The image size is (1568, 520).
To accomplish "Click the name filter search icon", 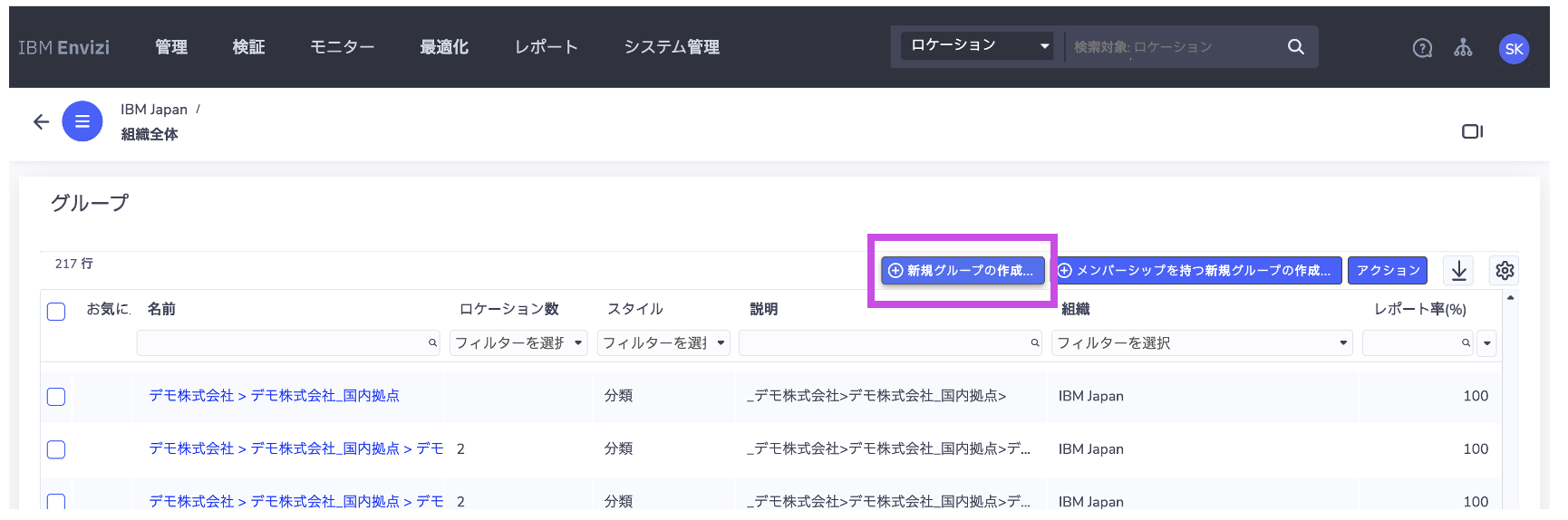I will tap(432, 342).
